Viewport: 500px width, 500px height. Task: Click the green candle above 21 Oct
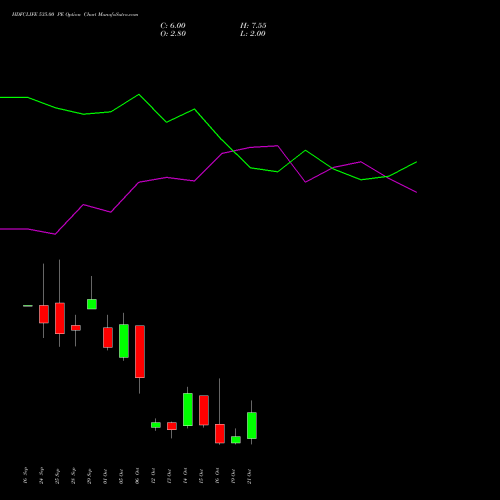tap(252, 426)
